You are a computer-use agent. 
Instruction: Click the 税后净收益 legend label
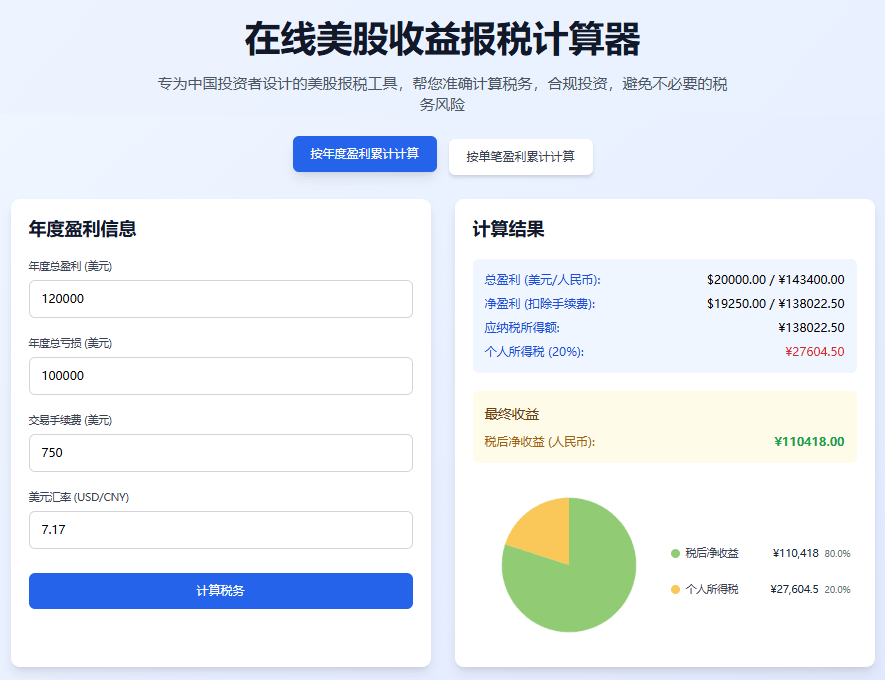tap(712, 553)
